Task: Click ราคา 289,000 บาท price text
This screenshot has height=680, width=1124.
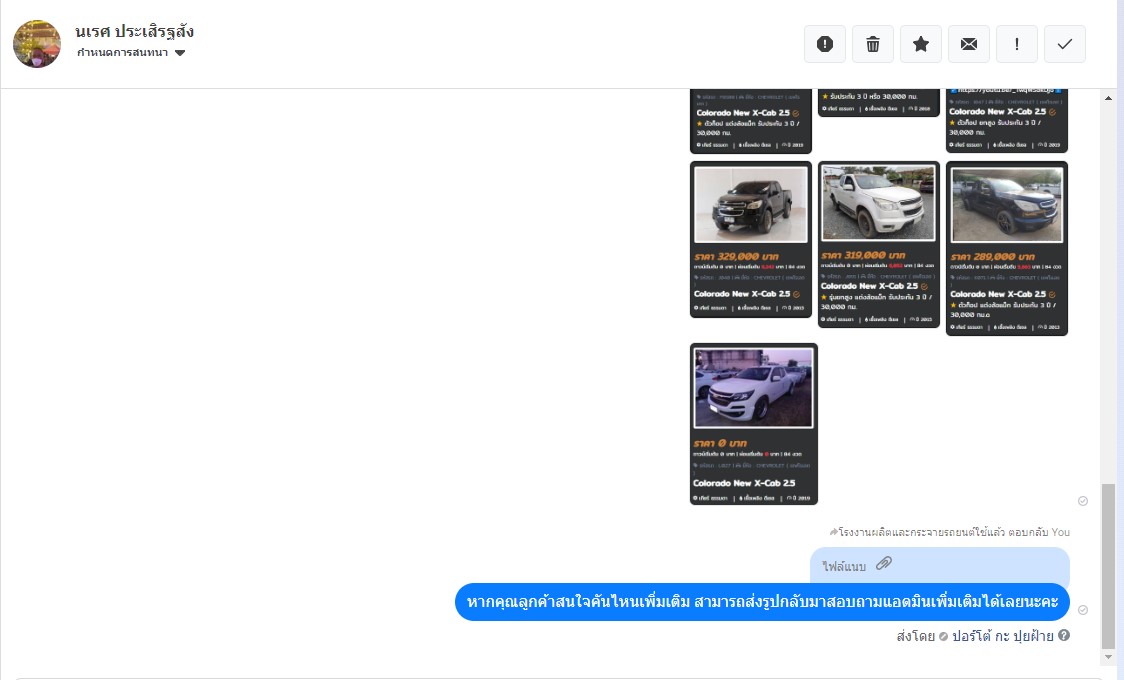Action: pos(992,257)
